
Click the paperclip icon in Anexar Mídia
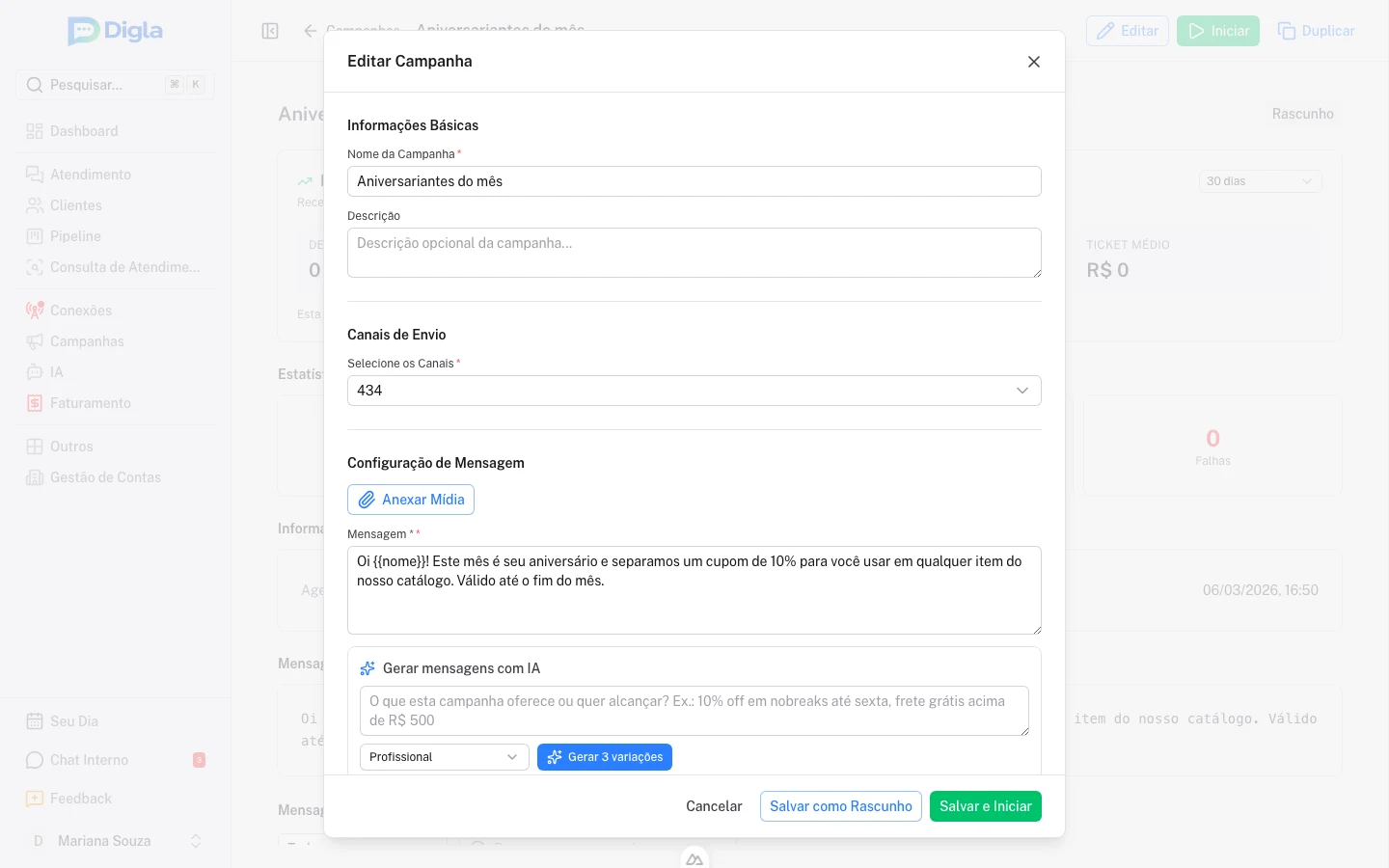(x=367, y=500)
